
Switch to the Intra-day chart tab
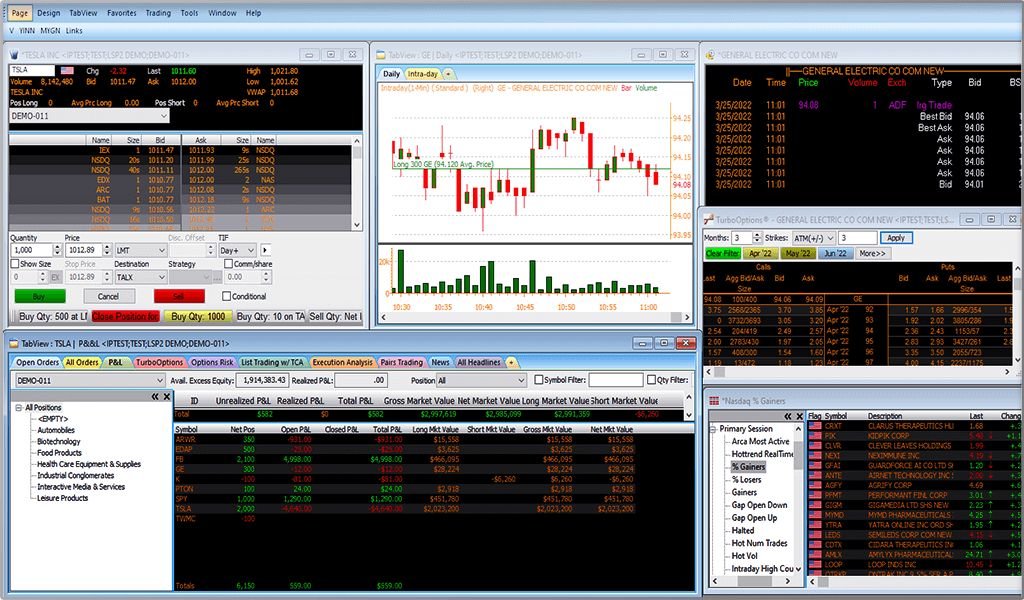coord(423,74)
